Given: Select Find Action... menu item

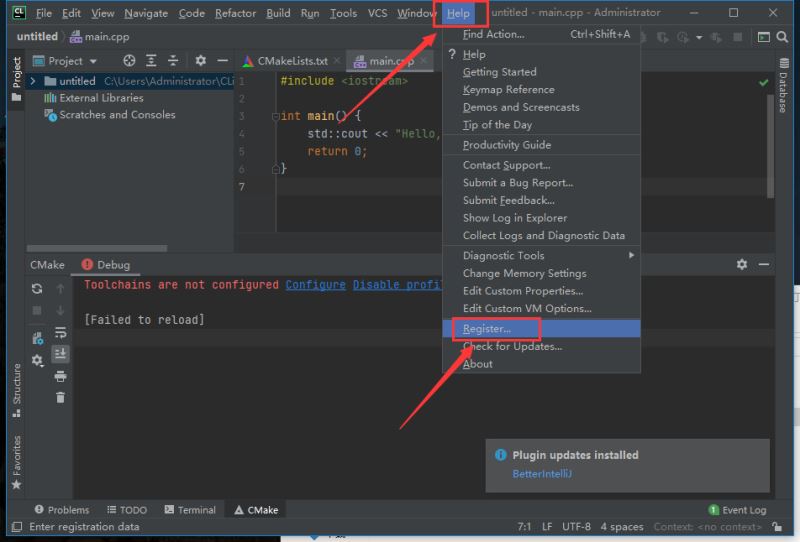Looking at the screenshot, I should [x=541, y=34].
